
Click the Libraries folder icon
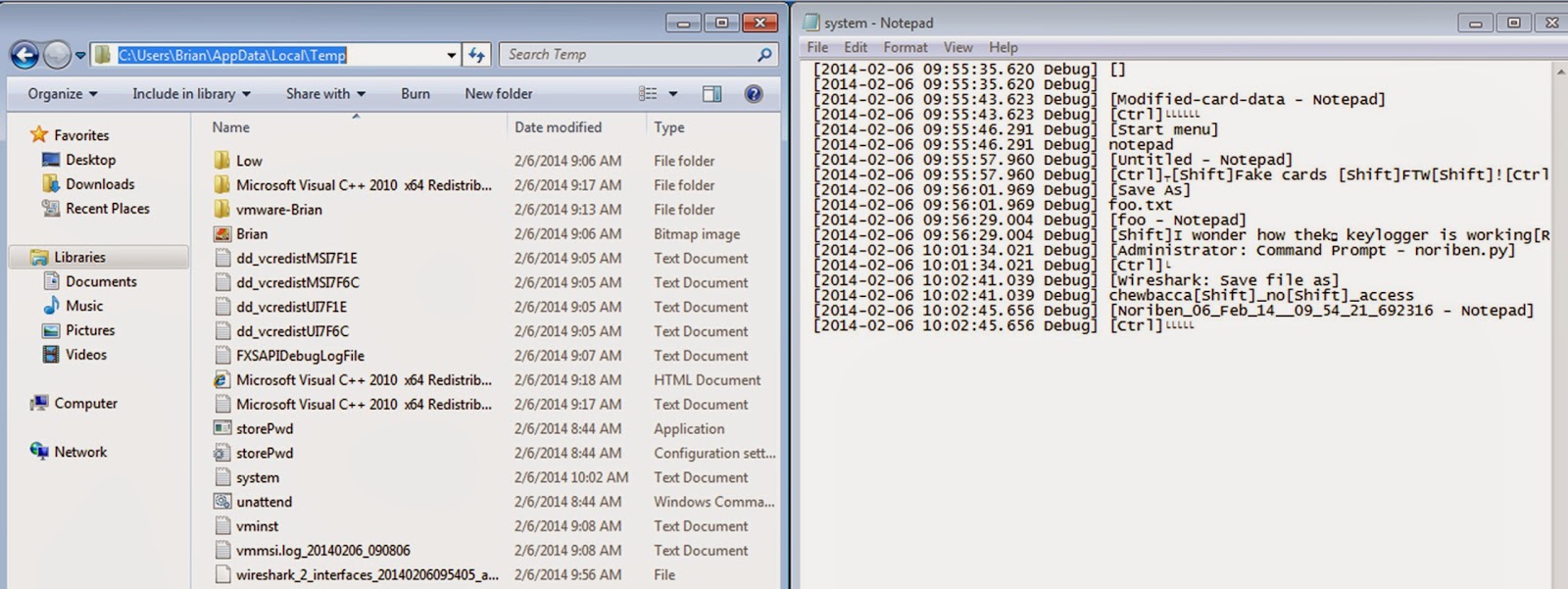pyautogui.click(x=39, y=257)
